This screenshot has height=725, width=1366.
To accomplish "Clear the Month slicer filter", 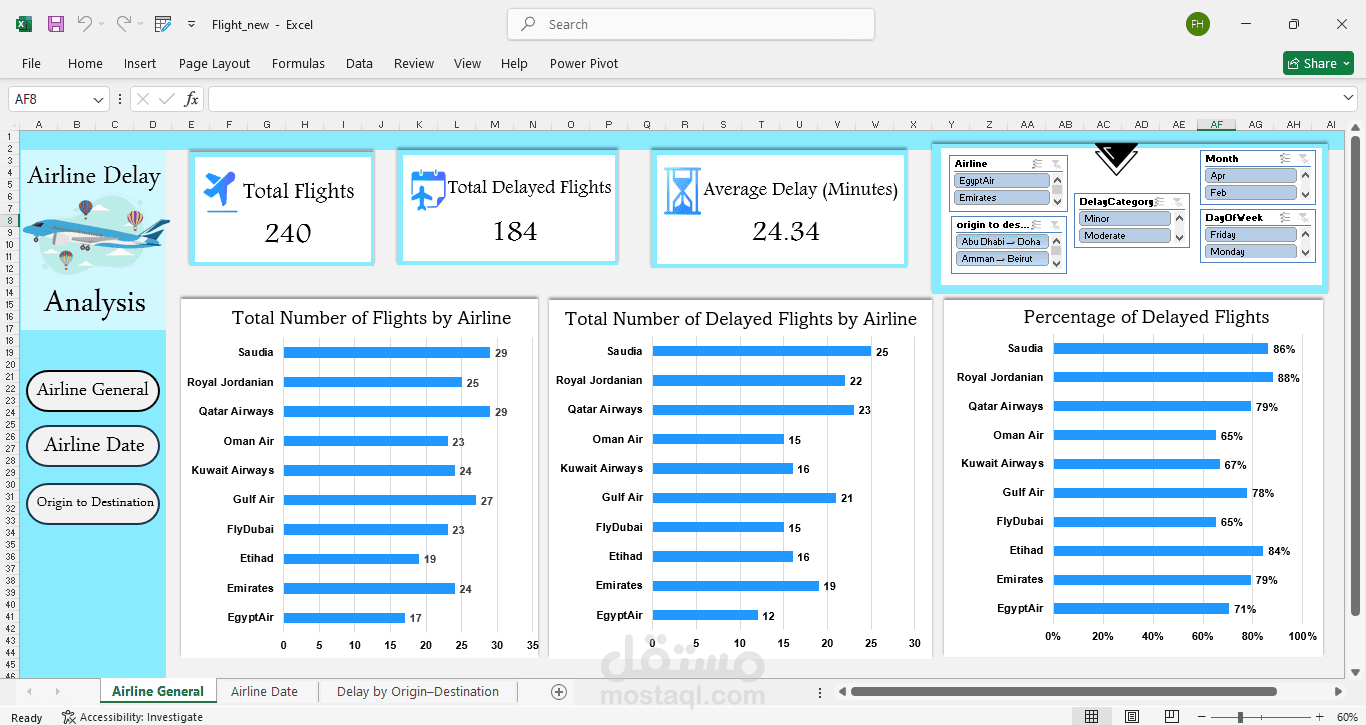I will tap(1304, 158).
